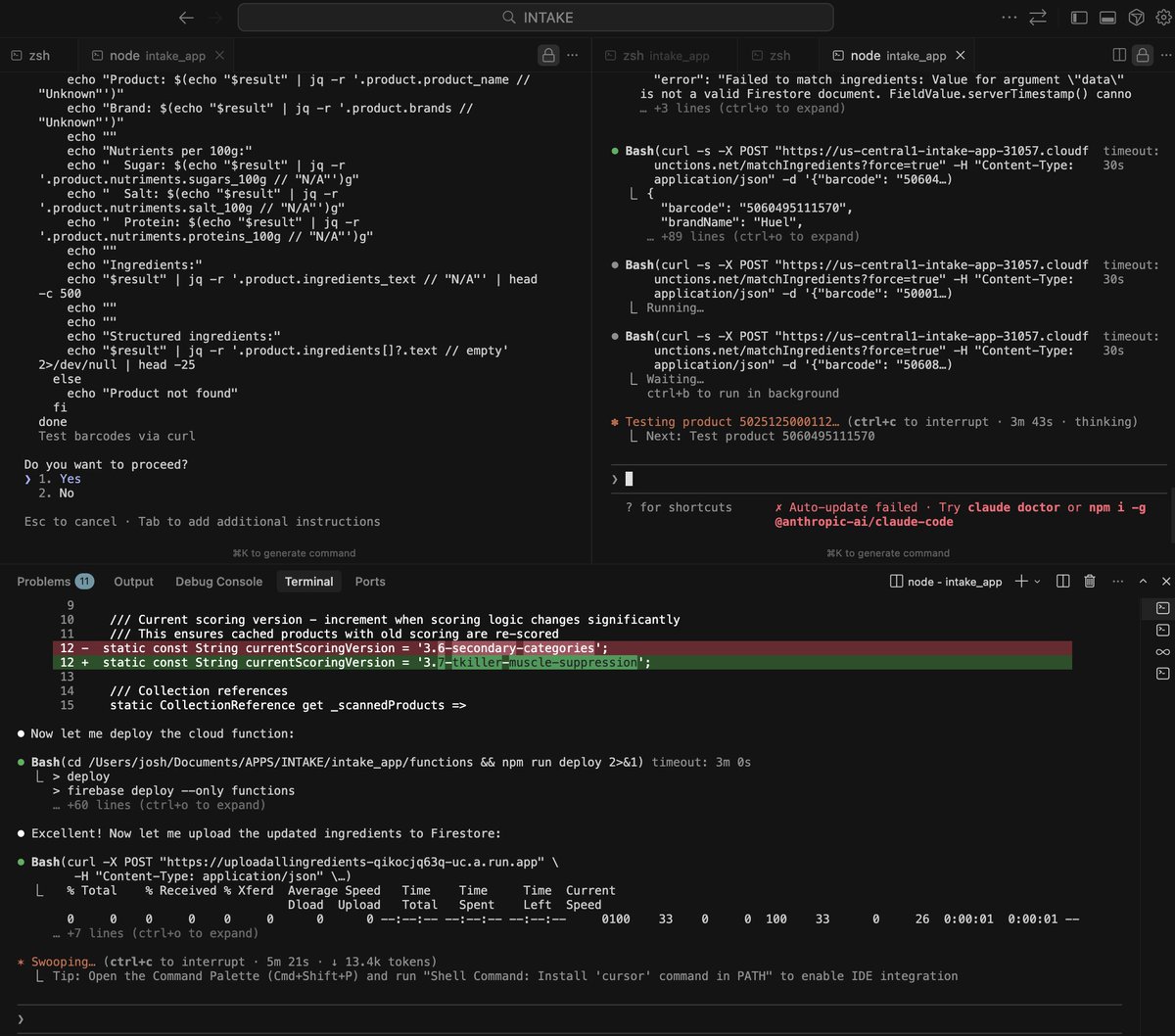Click '+60 lines (ctrl+o to expand)' text
The height and width of the screenshot is (1036, 1175).
[159, 805]
